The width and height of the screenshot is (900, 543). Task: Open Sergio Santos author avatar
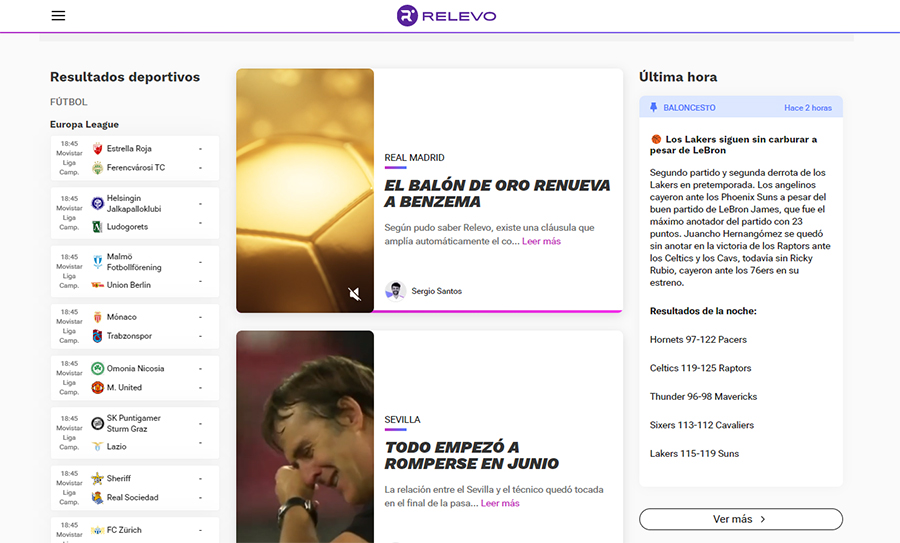[395, 291]
